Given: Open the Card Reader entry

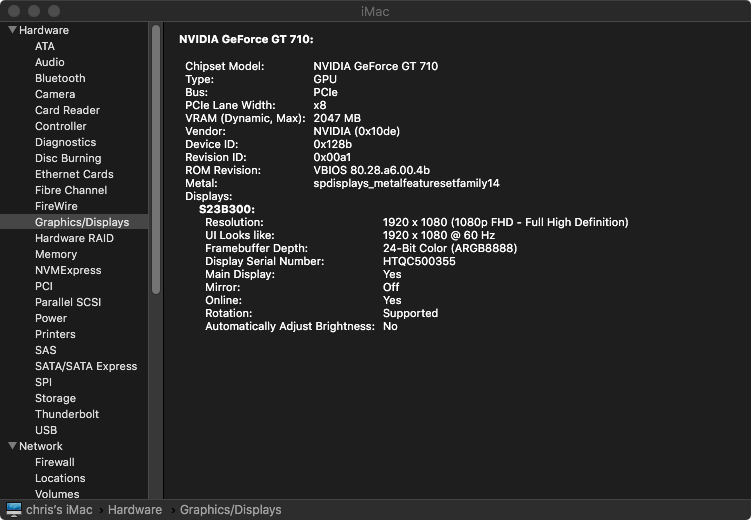Looking at the screenshot, I should [67, 110].
